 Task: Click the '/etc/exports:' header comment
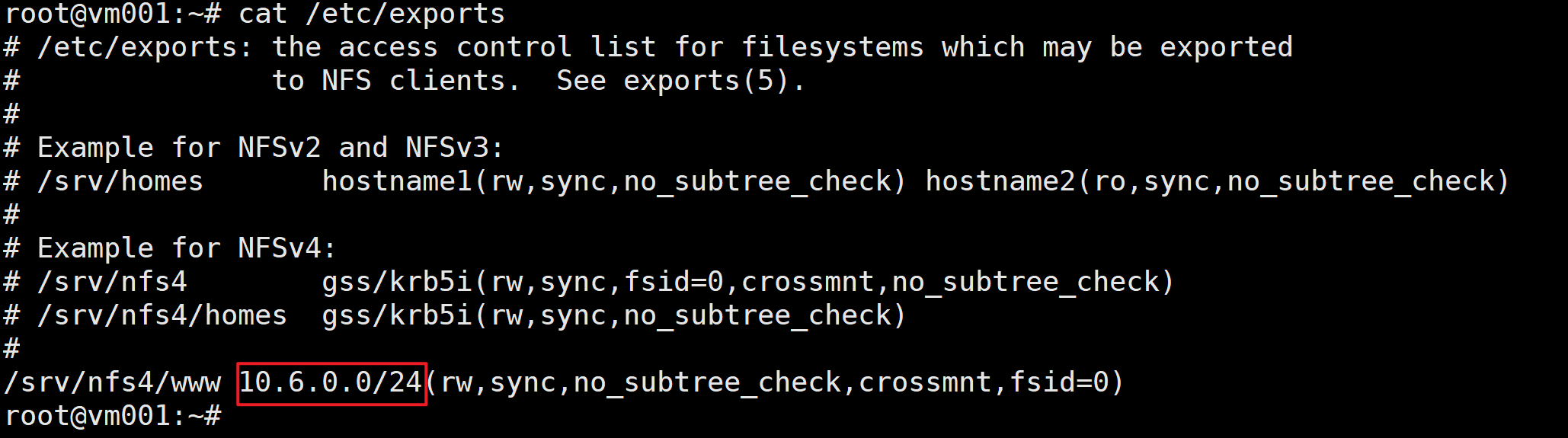point(145,47)
